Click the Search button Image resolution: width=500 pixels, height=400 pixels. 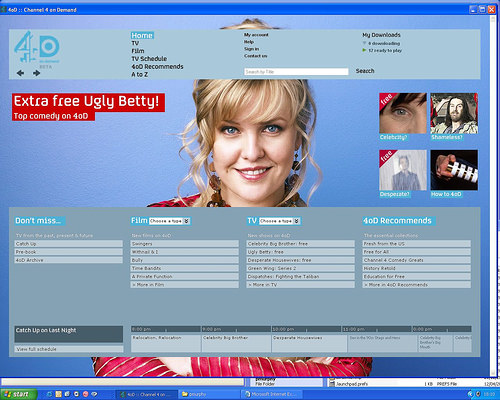pos(365,71)
